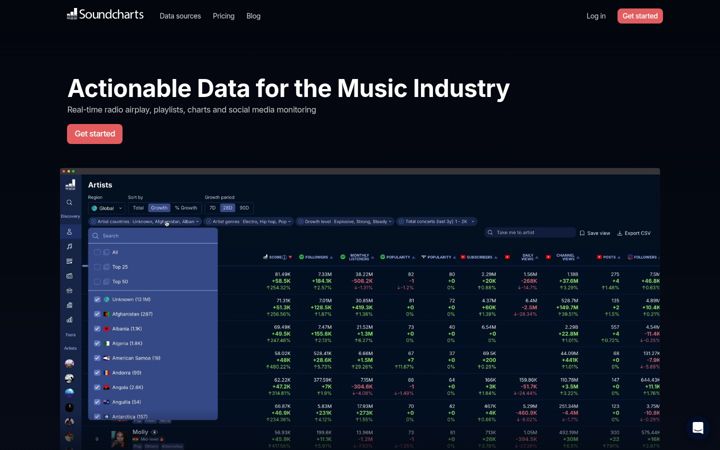720x450 pixels.
Task: Check the Top 25 checkbox
Action: [x=97, y=267]
